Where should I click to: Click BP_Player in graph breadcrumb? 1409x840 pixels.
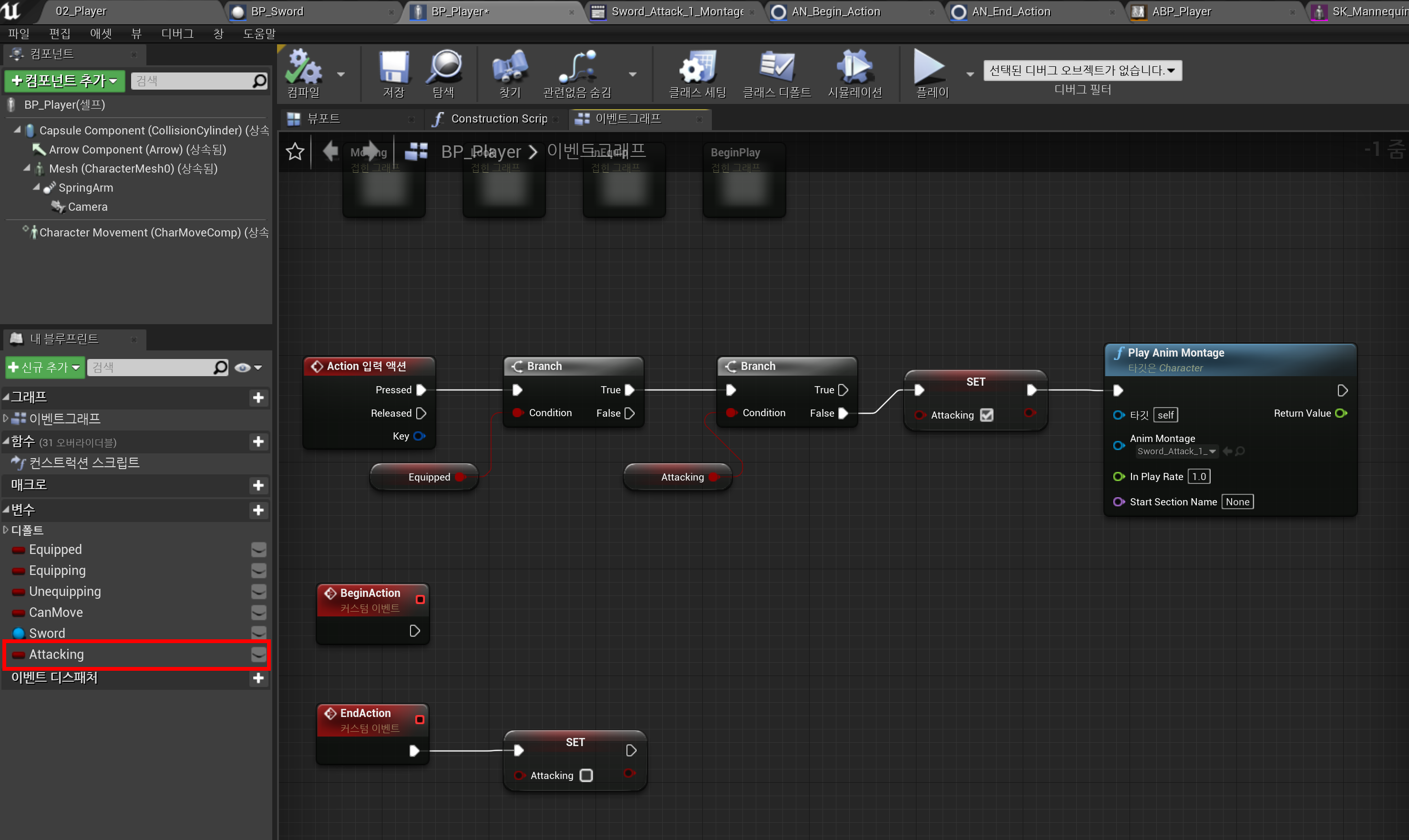(x=481, y=152)
